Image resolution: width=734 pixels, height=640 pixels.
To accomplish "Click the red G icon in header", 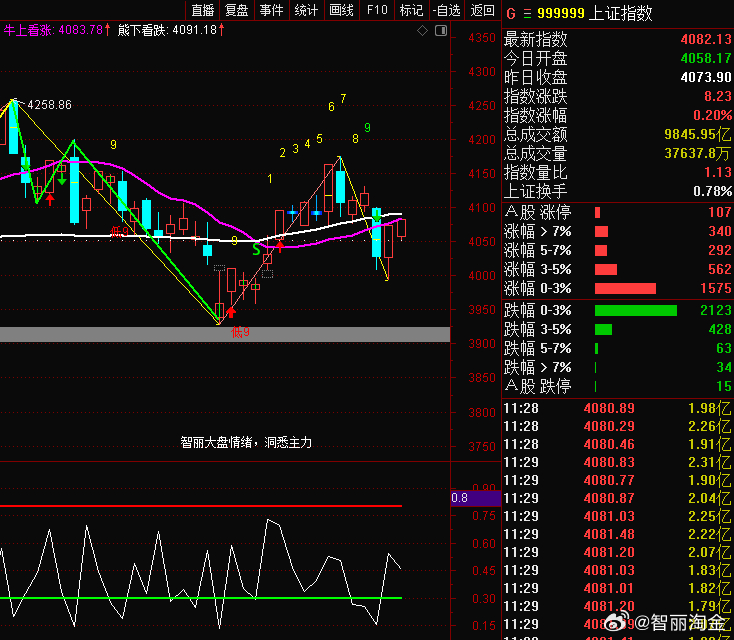I will point(511,14).
